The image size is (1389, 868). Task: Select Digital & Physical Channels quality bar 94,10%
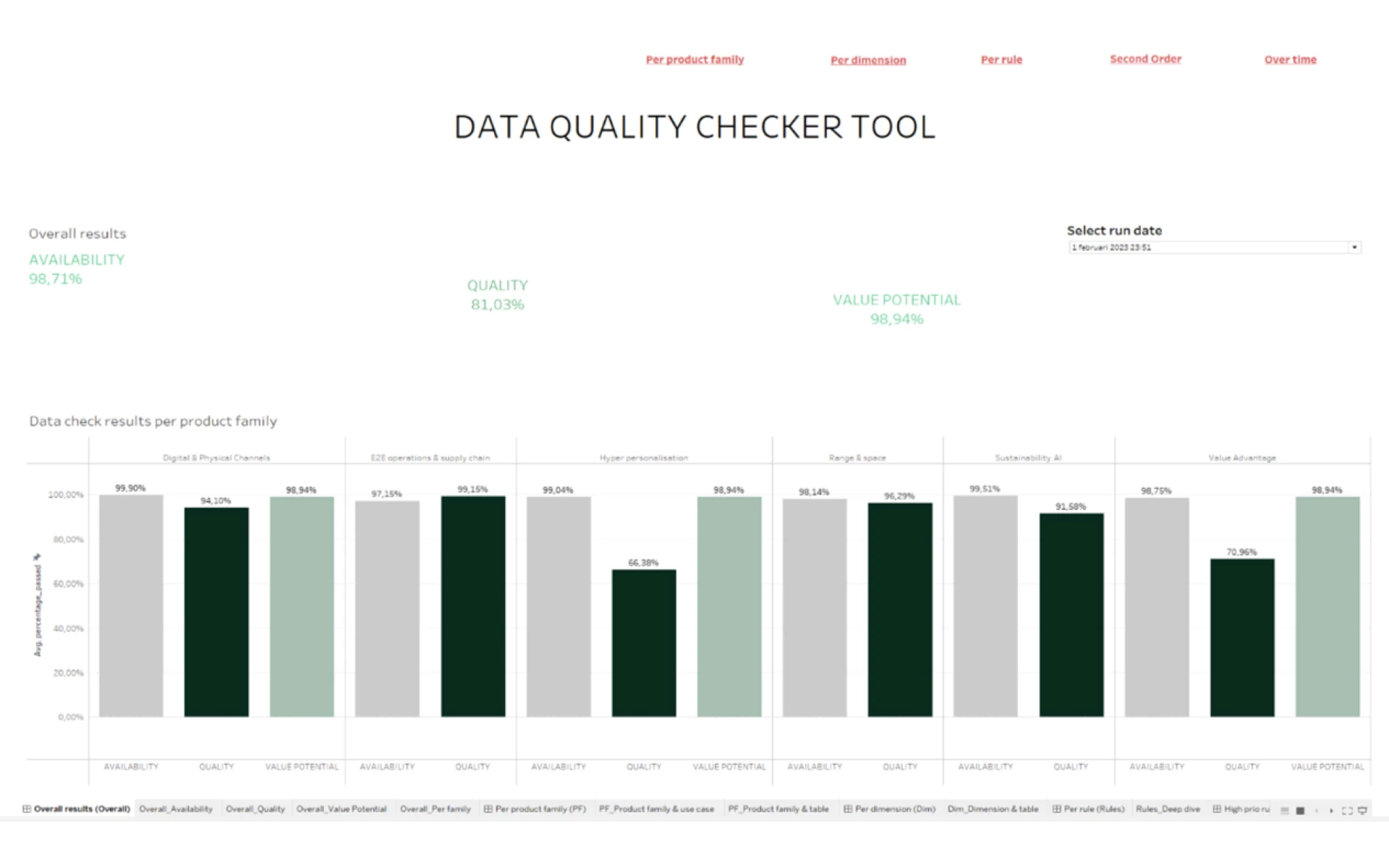click(x=216, y=612)
